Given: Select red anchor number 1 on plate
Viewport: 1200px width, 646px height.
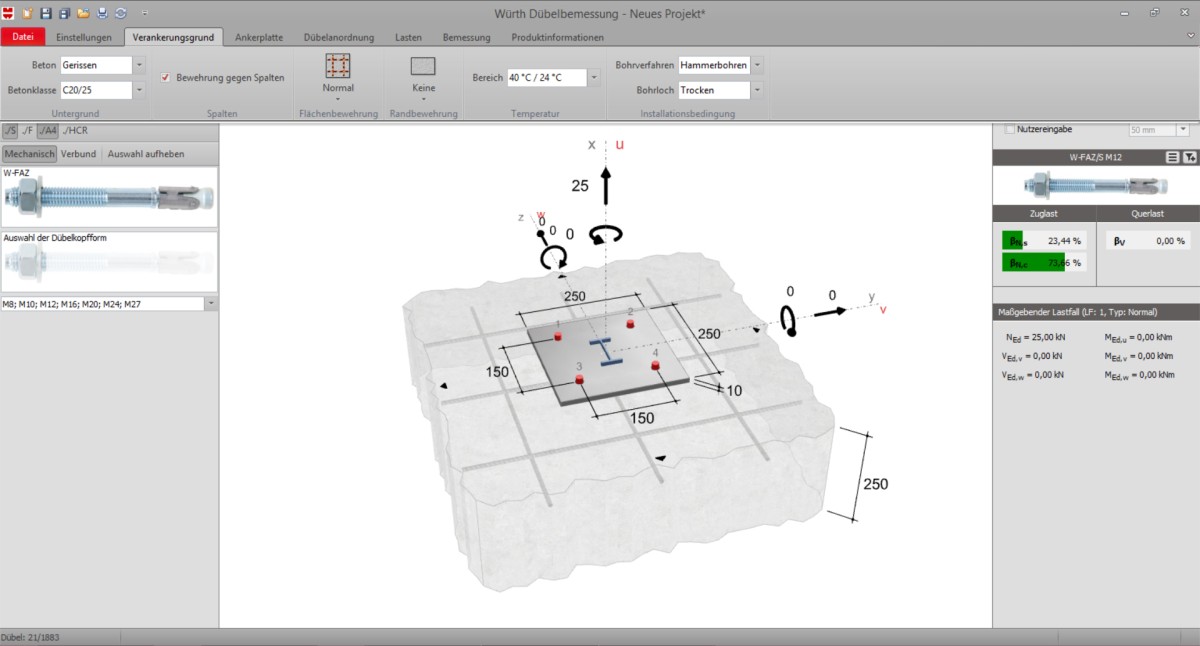Looking at the screenshot, I should [x=558, y=337].
